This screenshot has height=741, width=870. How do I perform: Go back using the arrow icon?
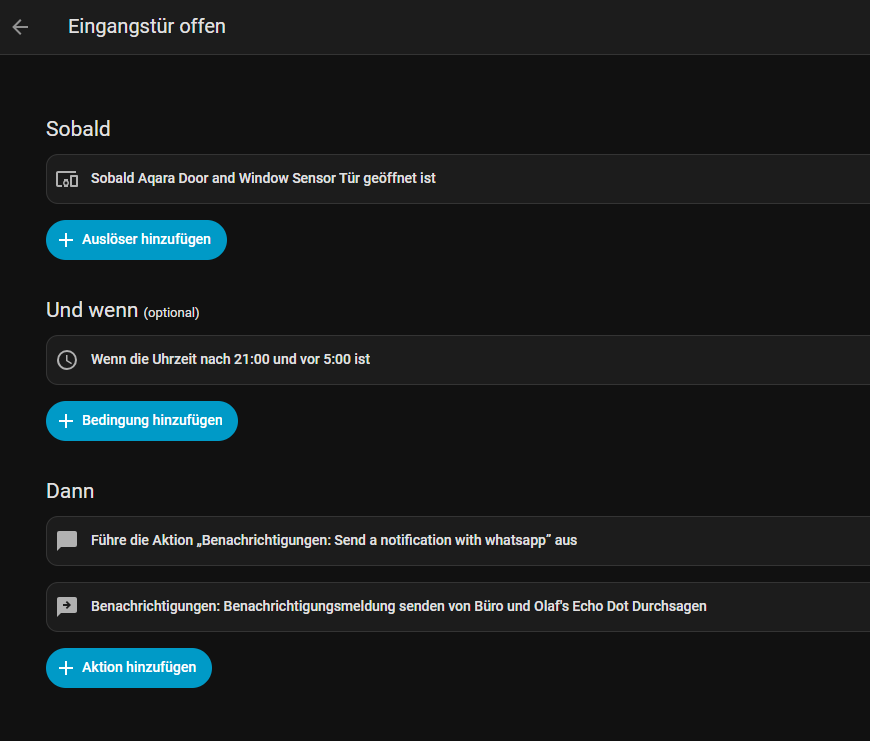coord(20,27)
